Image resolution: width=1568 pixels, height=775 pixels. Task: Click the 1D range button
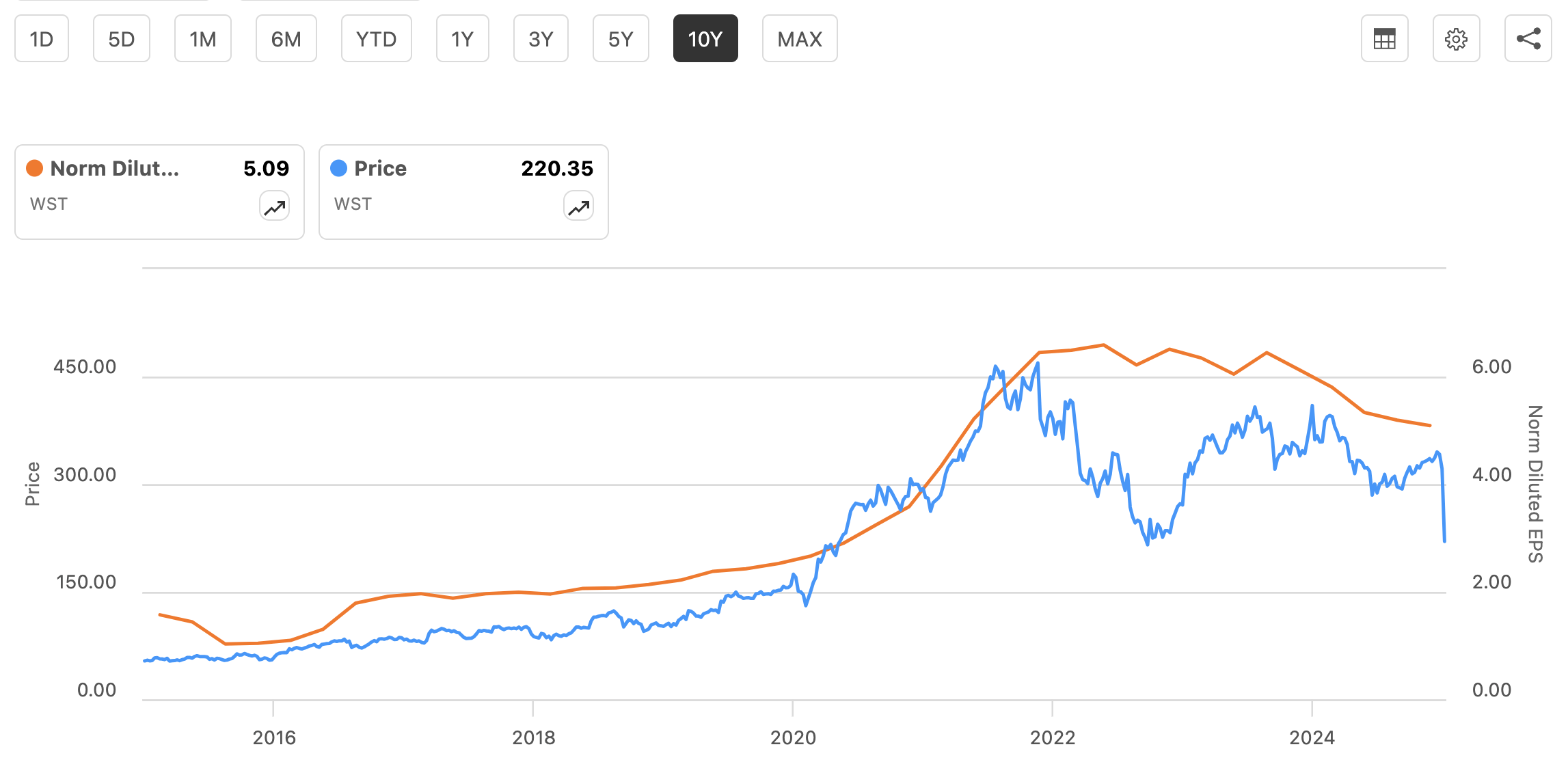coord(41,39)
